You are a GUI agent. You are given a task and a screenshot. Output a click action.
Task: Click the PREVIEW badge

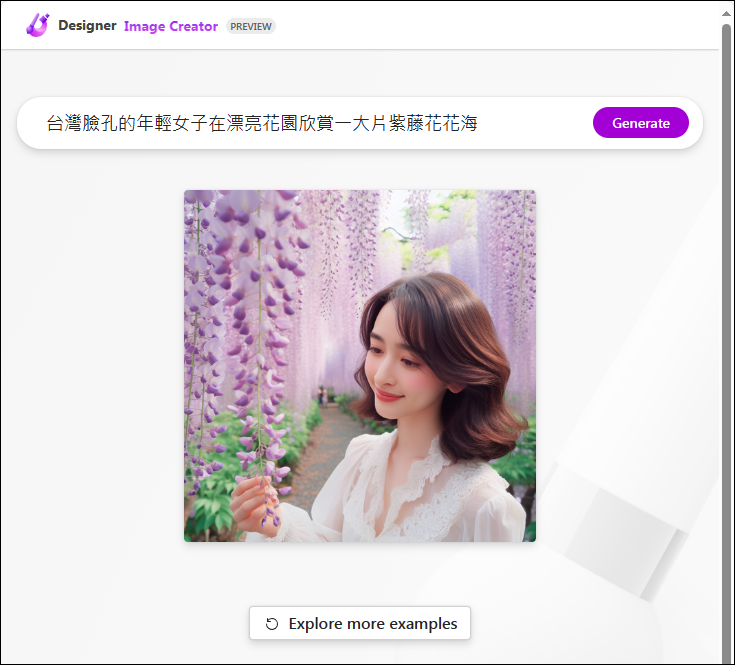click(x=251, y=27)
